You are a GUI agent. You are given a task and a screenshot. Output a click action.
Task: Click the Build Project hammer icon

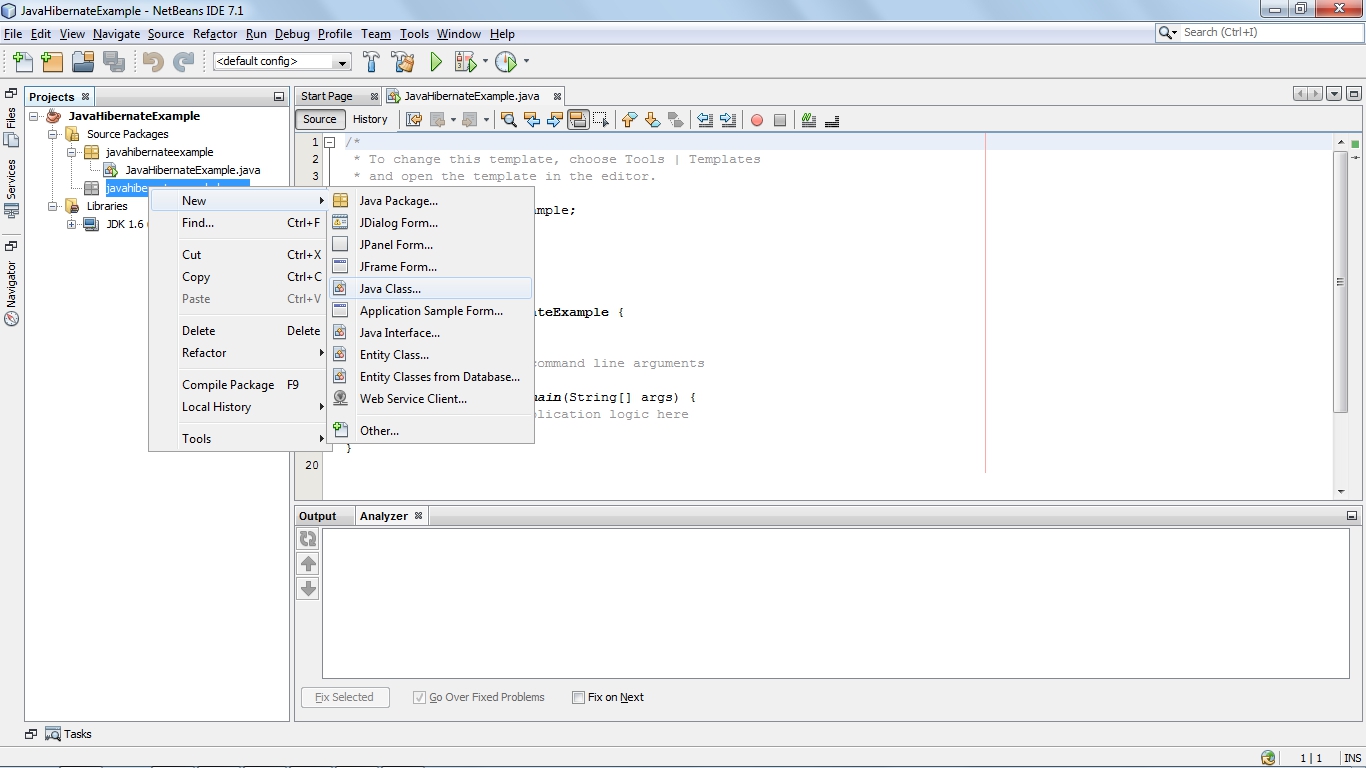[371, 62]
